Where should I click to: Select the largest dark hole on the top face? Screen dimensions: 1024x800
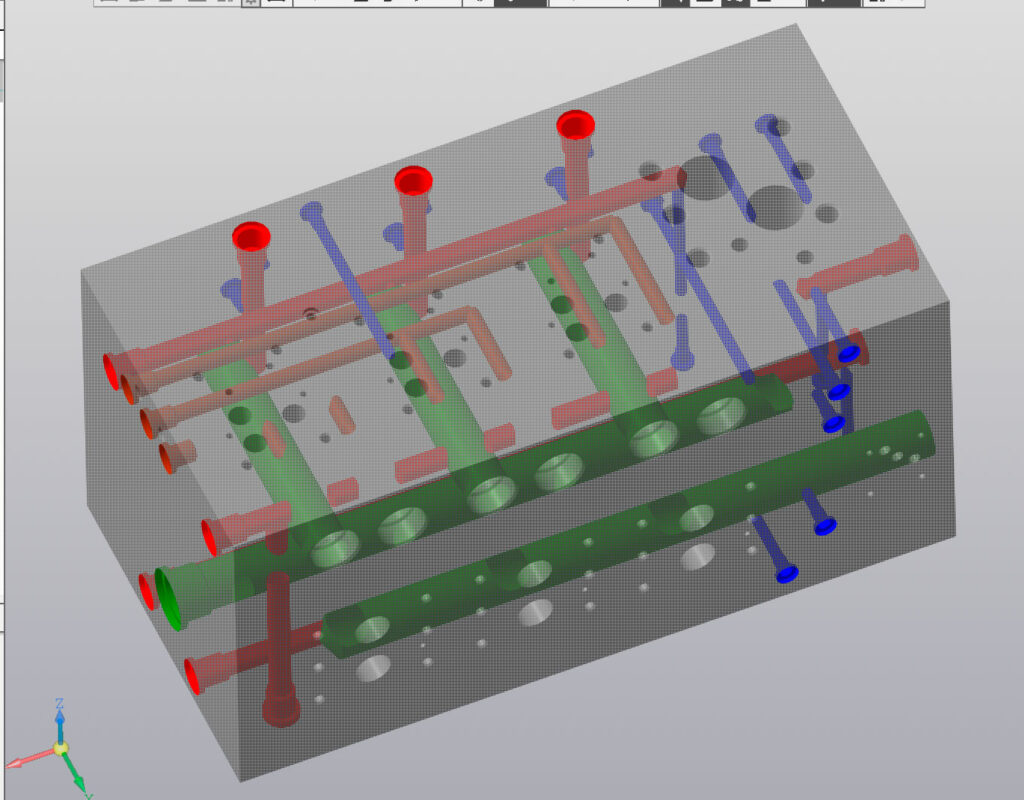pyautogui.click(x=774, y=207)
